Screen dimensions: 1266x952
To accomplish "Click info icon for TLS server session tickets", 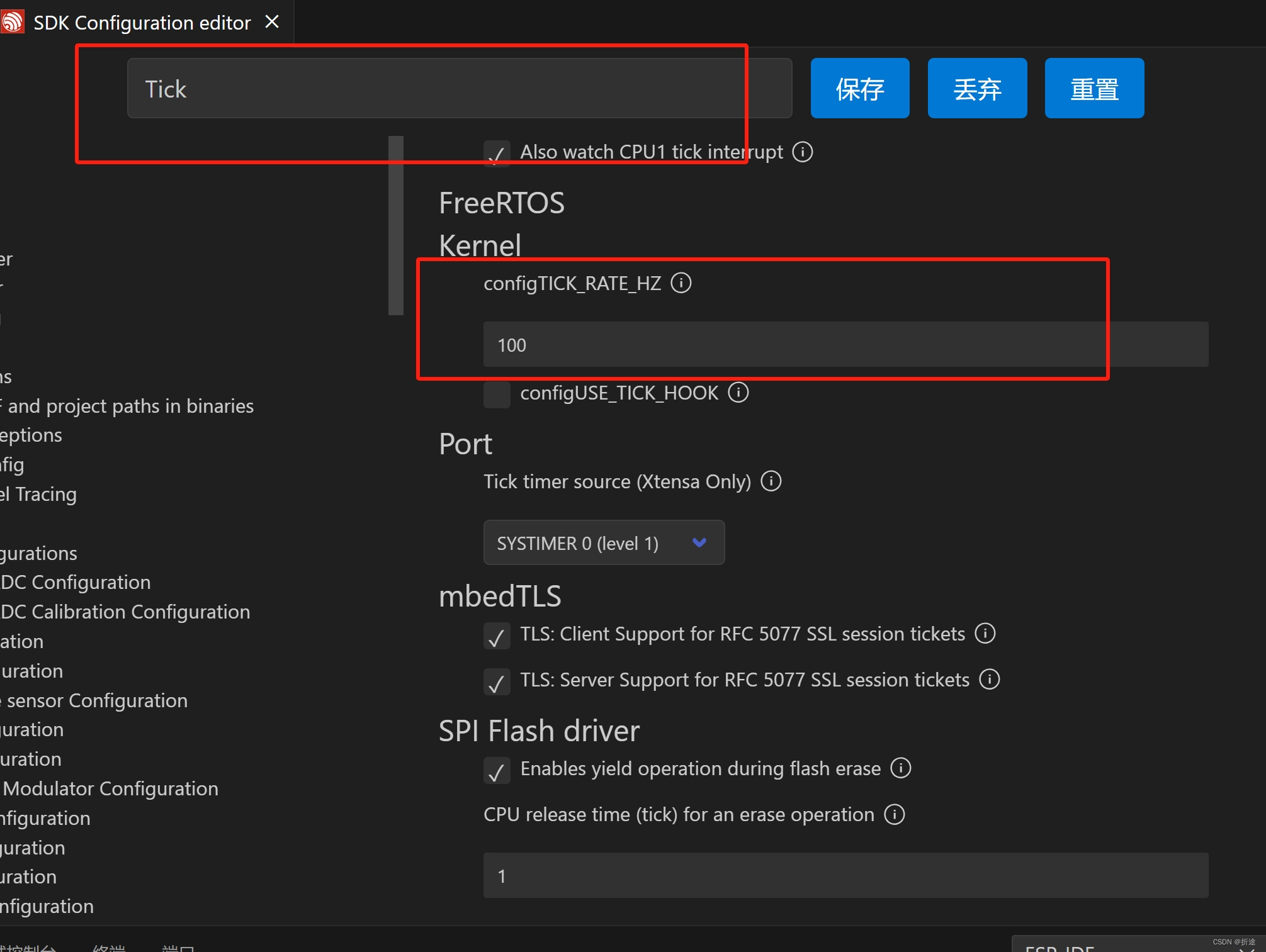I will click(x=988, y=680).
